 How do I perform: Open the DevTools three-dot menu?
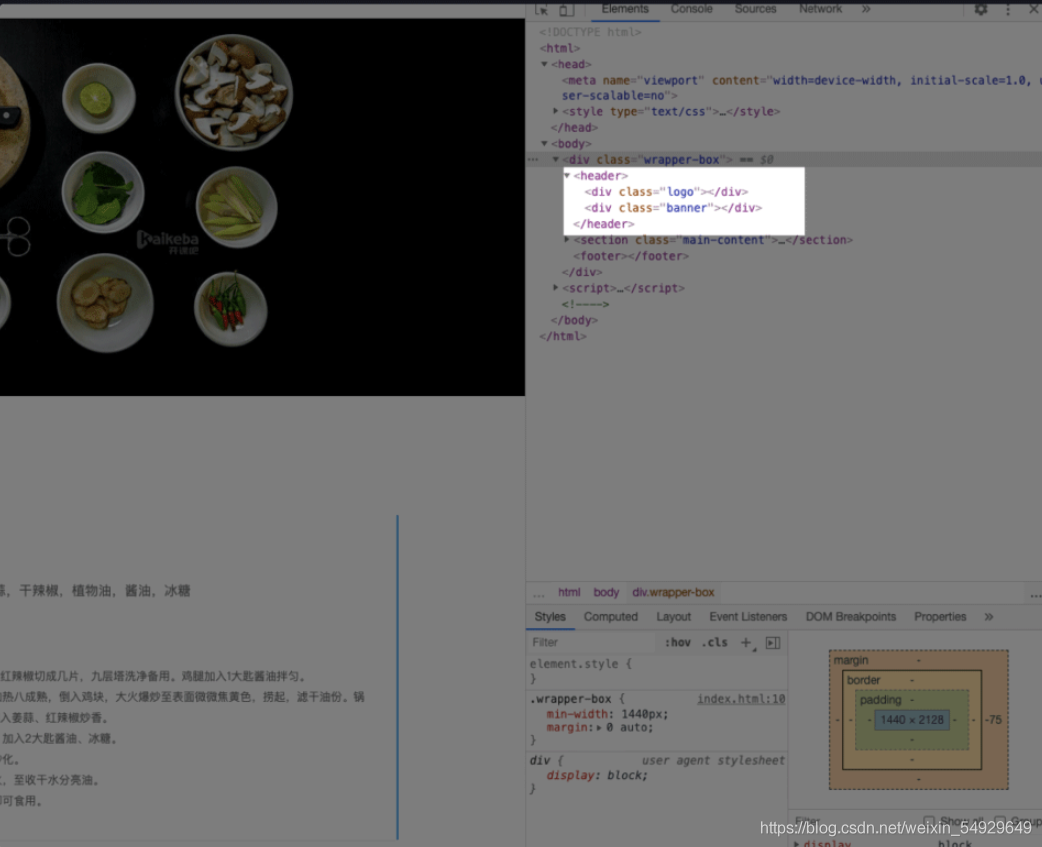[x=1008, y=9]
